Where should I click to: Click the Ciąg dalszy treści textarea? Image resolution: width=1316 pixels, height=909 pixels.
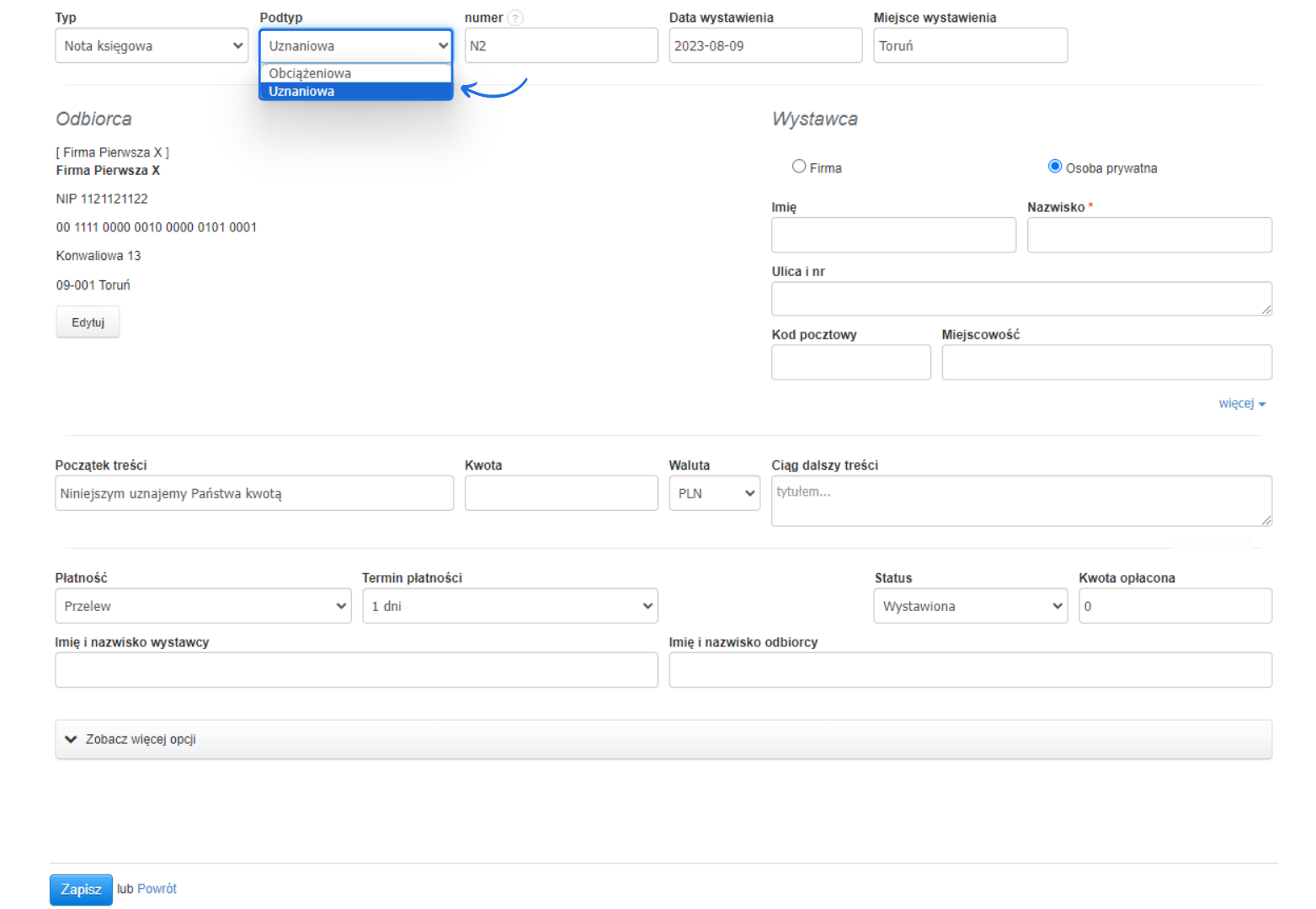1020,501
